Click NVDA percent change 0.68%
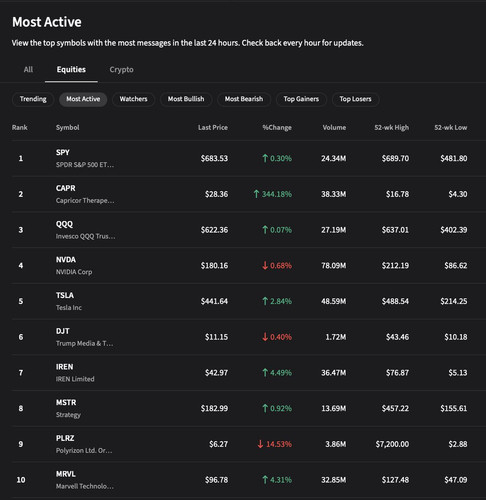Viewport: 486px width, 500px height. coord(277,266)
